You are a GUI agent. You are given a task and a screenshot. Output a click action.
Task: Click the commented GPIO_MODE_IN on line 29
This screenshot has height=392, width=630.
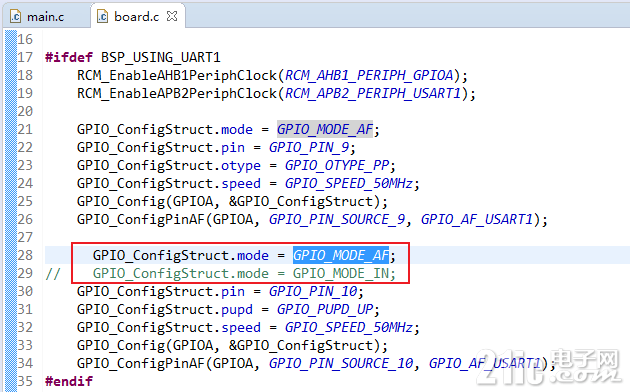click(341, 274)
